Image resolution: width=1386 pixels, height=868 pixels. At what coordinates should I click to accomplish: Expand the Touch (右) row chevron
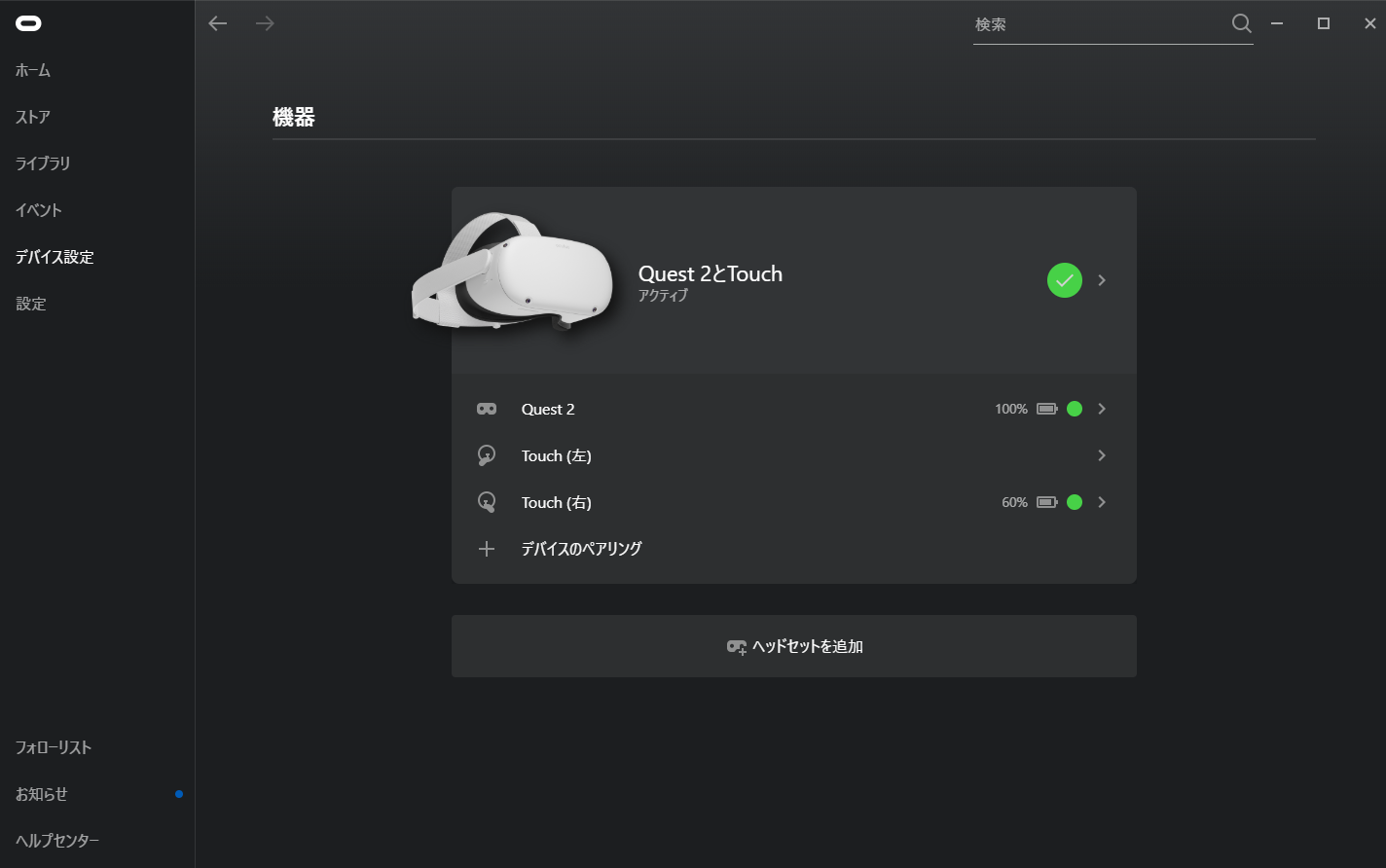coord(1102,502)
